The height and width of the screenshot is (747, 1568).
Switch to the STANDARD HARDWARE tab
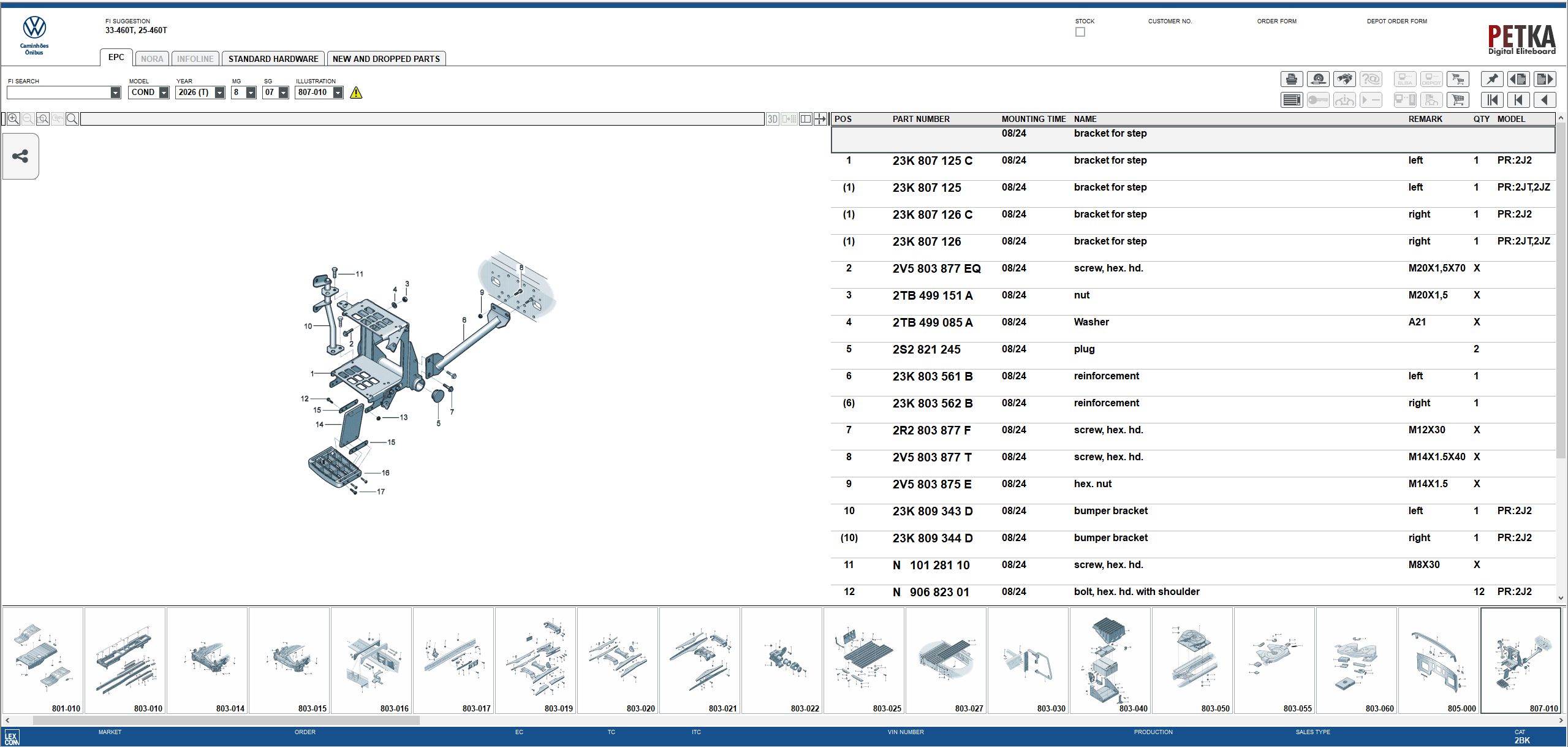click(273, 58)
